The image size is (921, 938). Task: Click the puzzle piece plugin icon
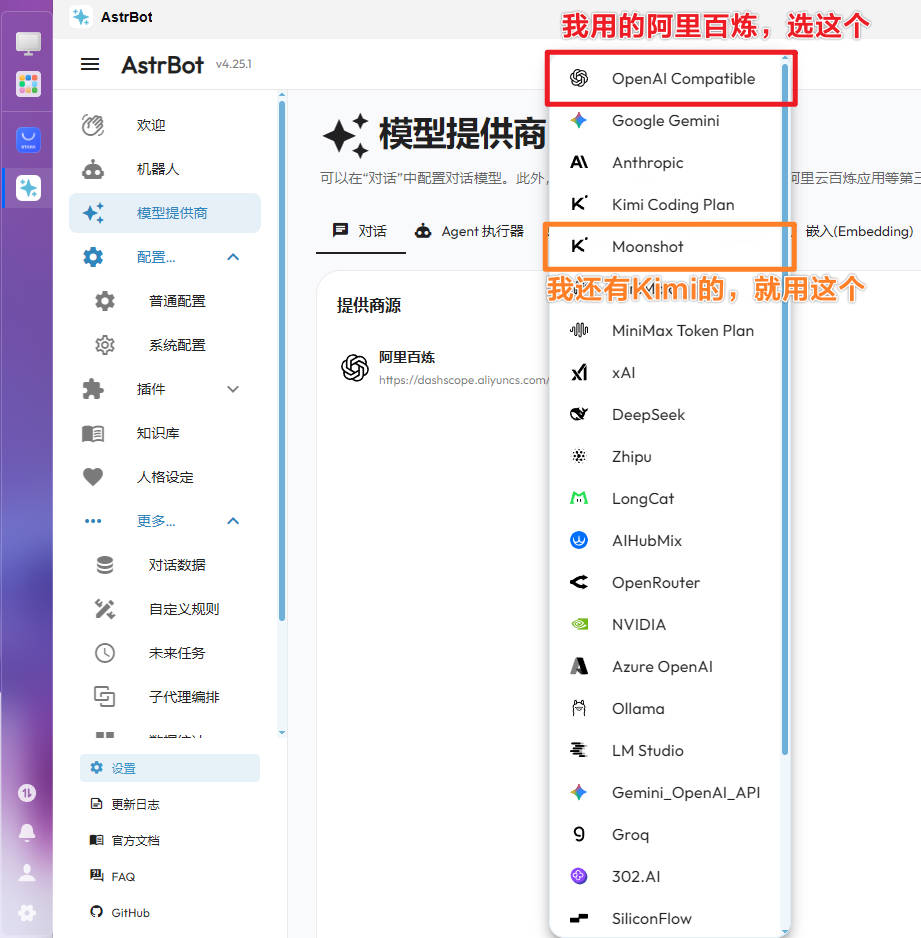(93, 389)
